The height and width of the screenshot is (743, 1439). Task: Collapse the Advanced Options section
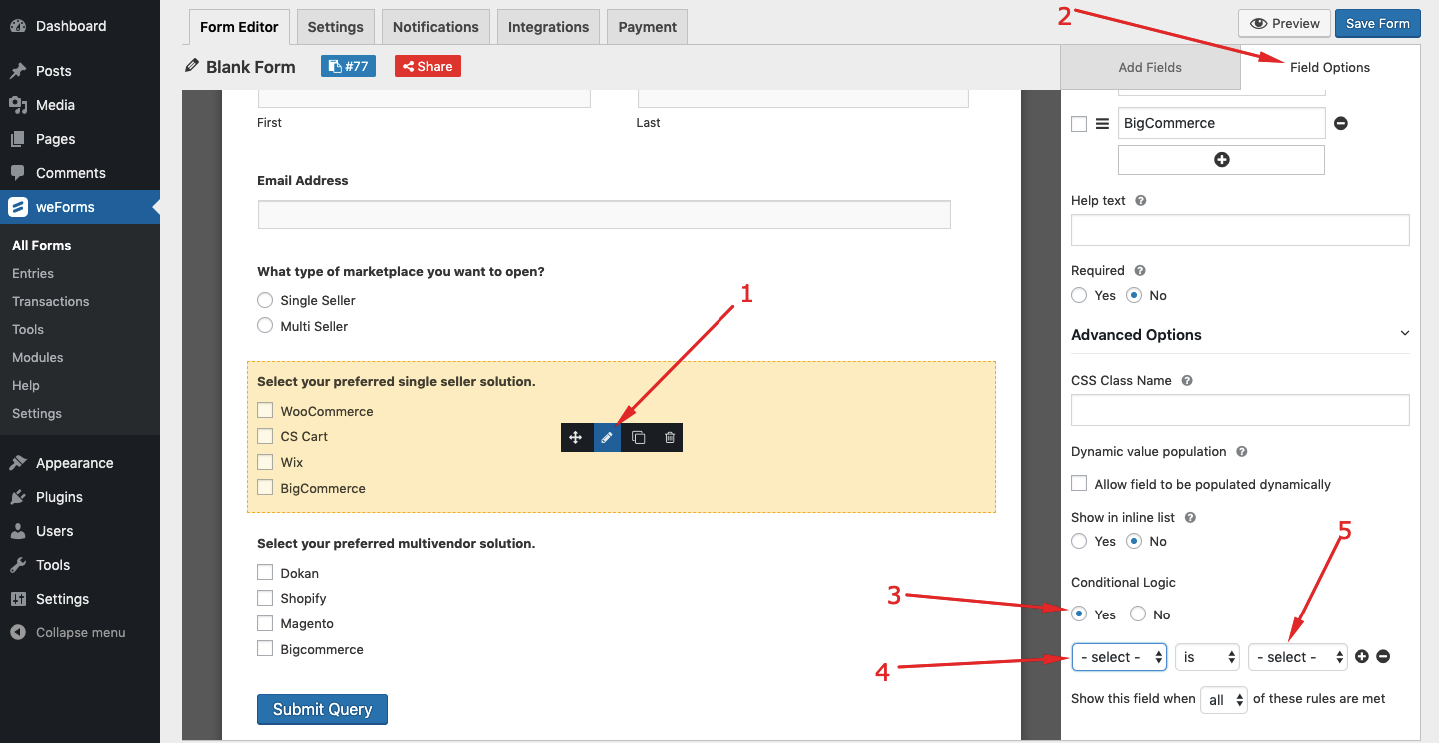point(1404,332)
